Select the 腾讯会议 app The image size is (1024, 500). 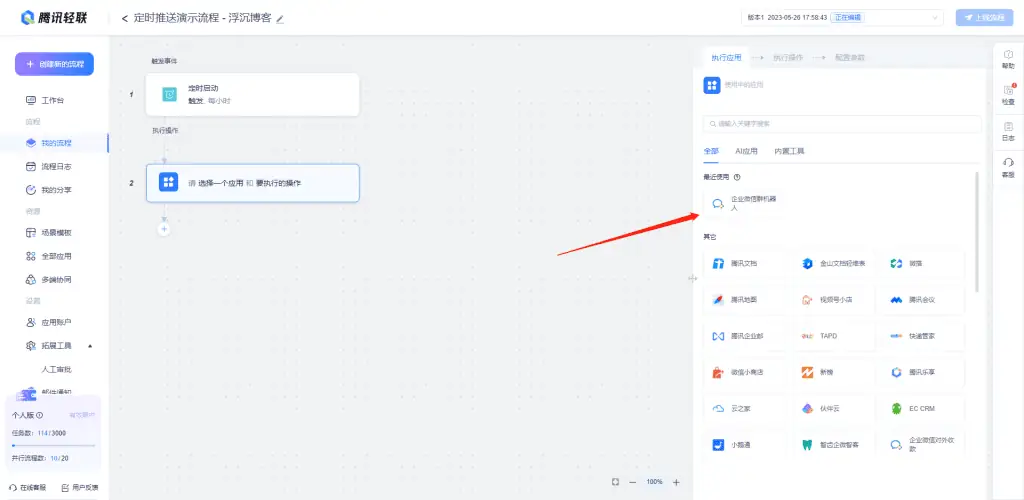click(x=922, y=299)
